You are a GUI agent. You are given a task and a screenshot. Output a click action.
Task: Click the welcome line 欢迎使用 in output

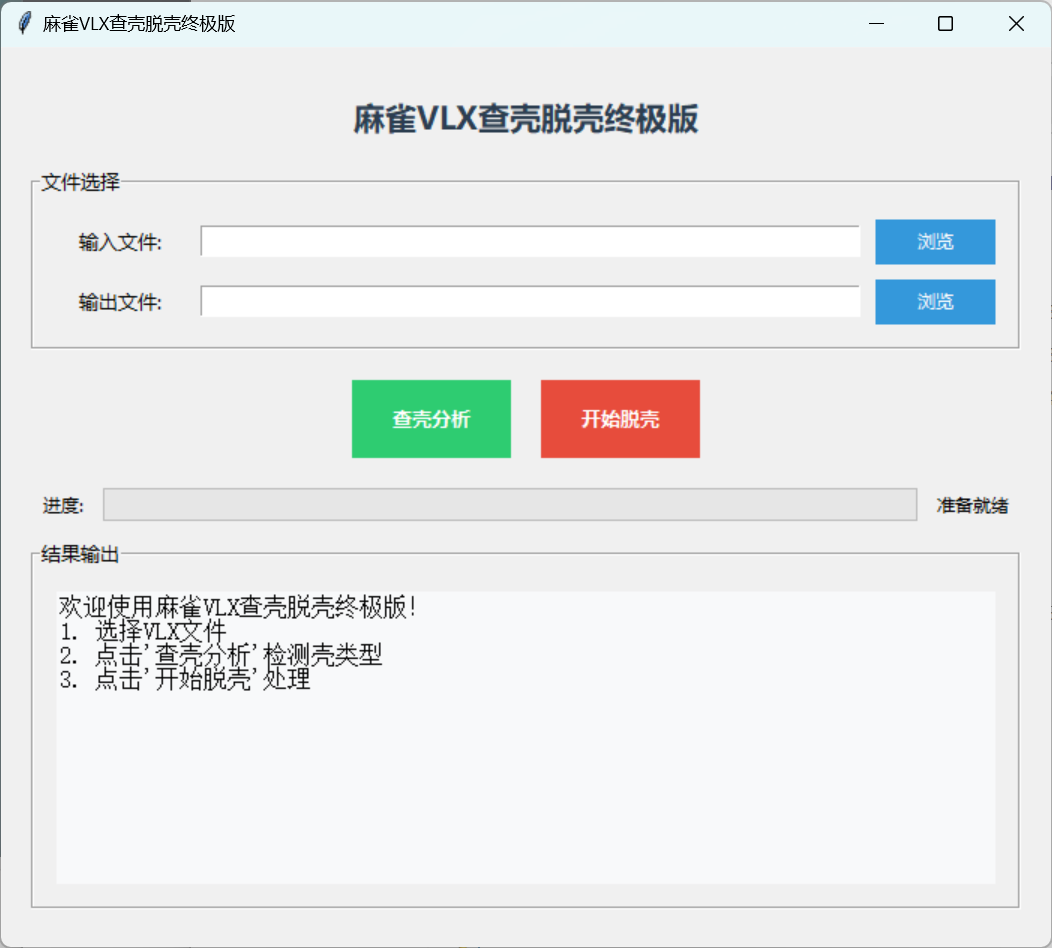(x=238, y=607)
